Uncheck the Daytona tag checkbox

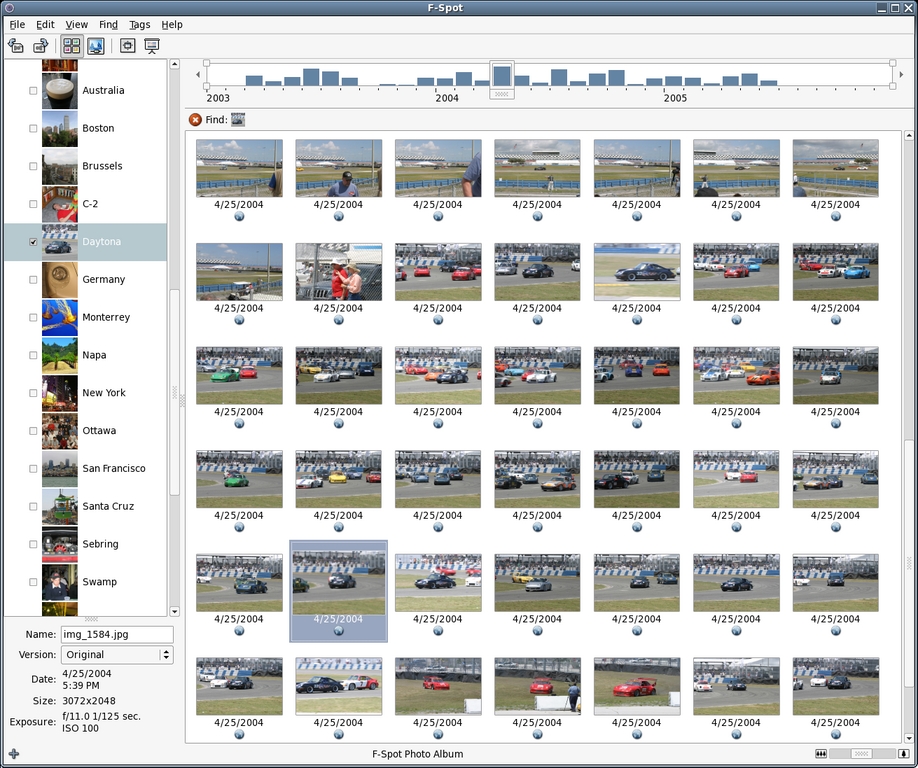[x=33, y=242]
